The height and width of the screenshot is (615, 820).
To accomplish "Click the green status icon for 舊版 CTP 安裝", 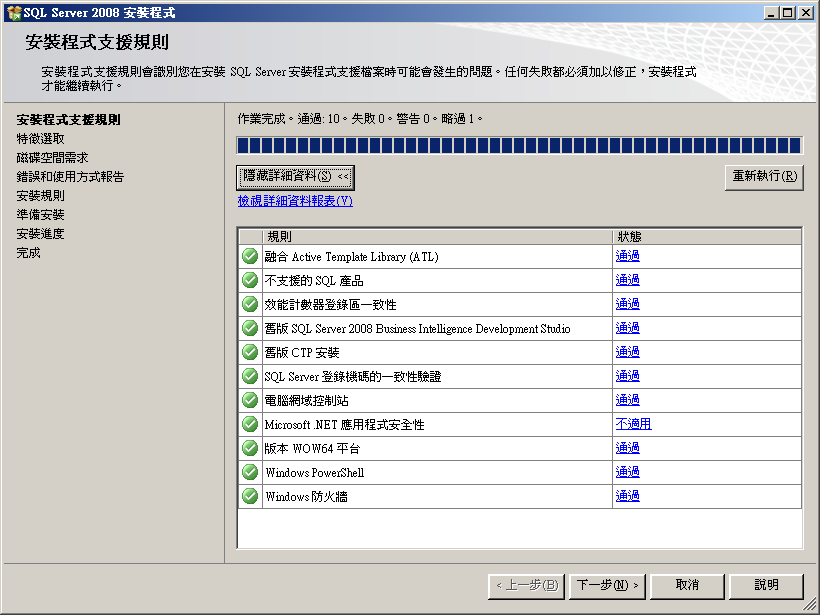I will point(249,351).
